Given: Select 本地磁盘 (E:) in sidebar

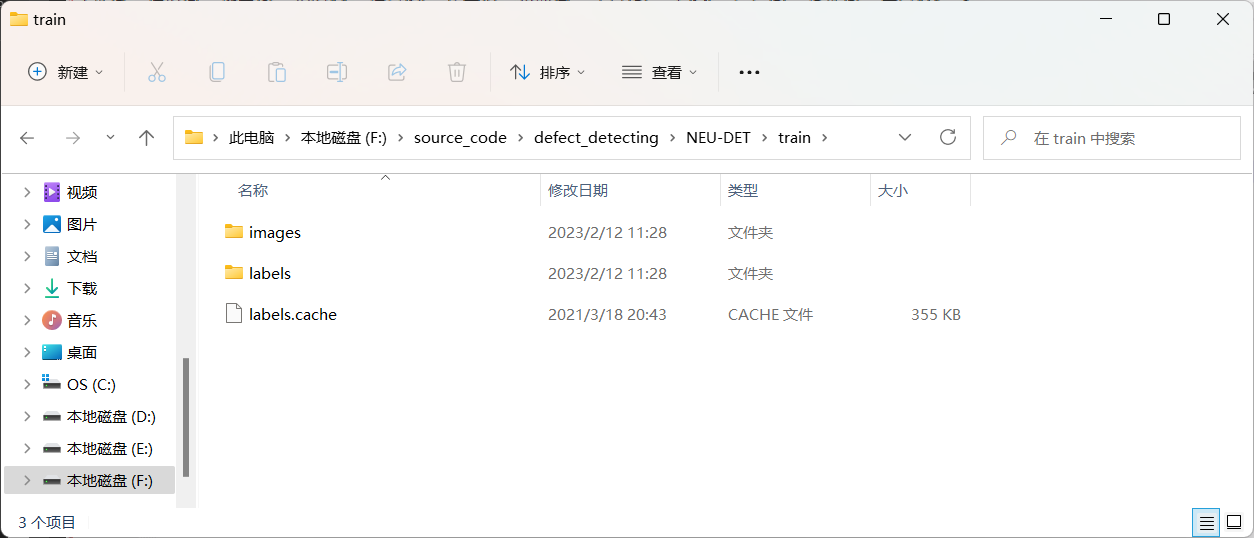Looking at the screenshot, I should click(110, 448).
